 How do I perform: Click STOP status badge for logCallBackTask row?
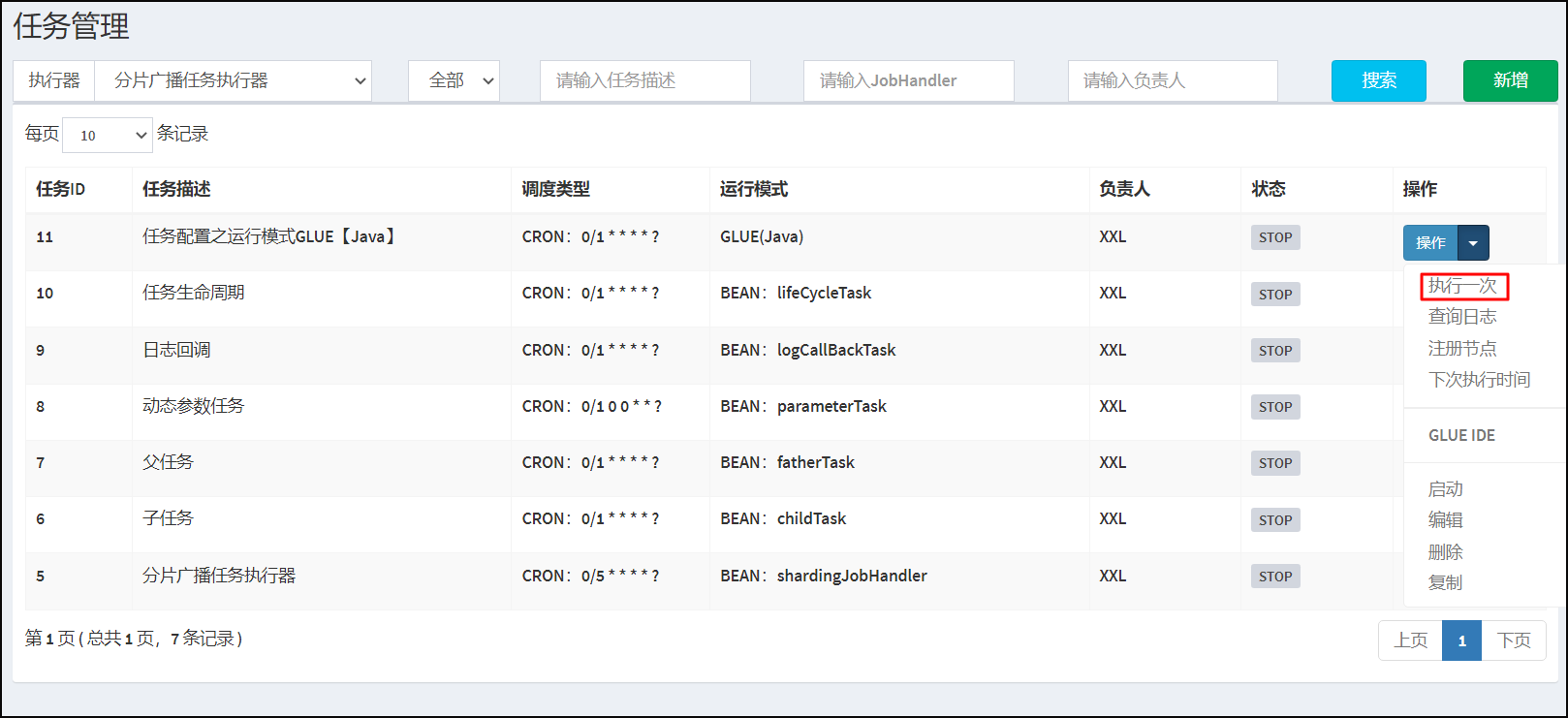pos(1275,351)
